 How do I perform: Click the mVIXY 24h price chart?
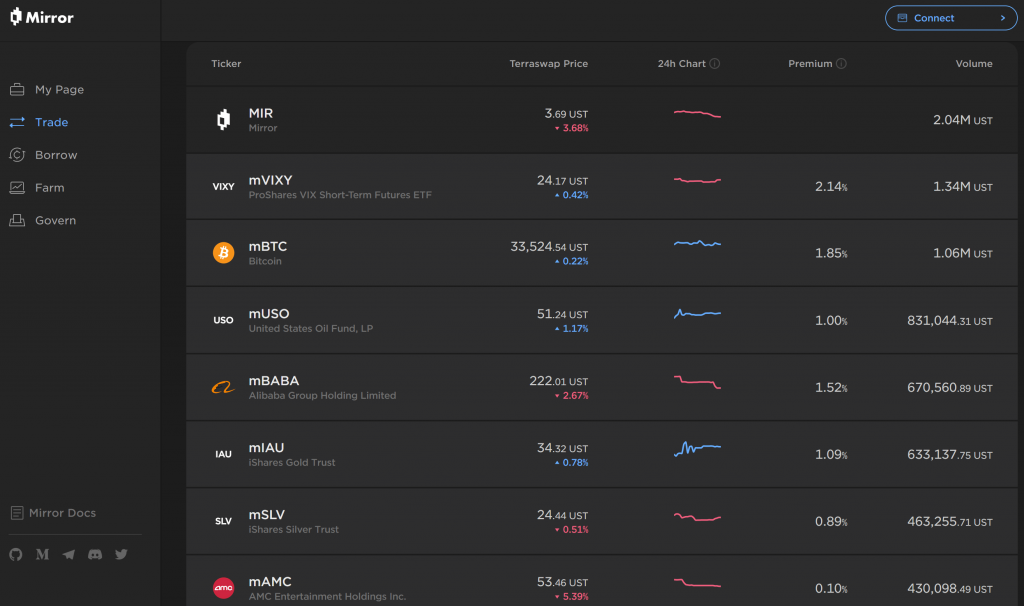pos(697,180)
